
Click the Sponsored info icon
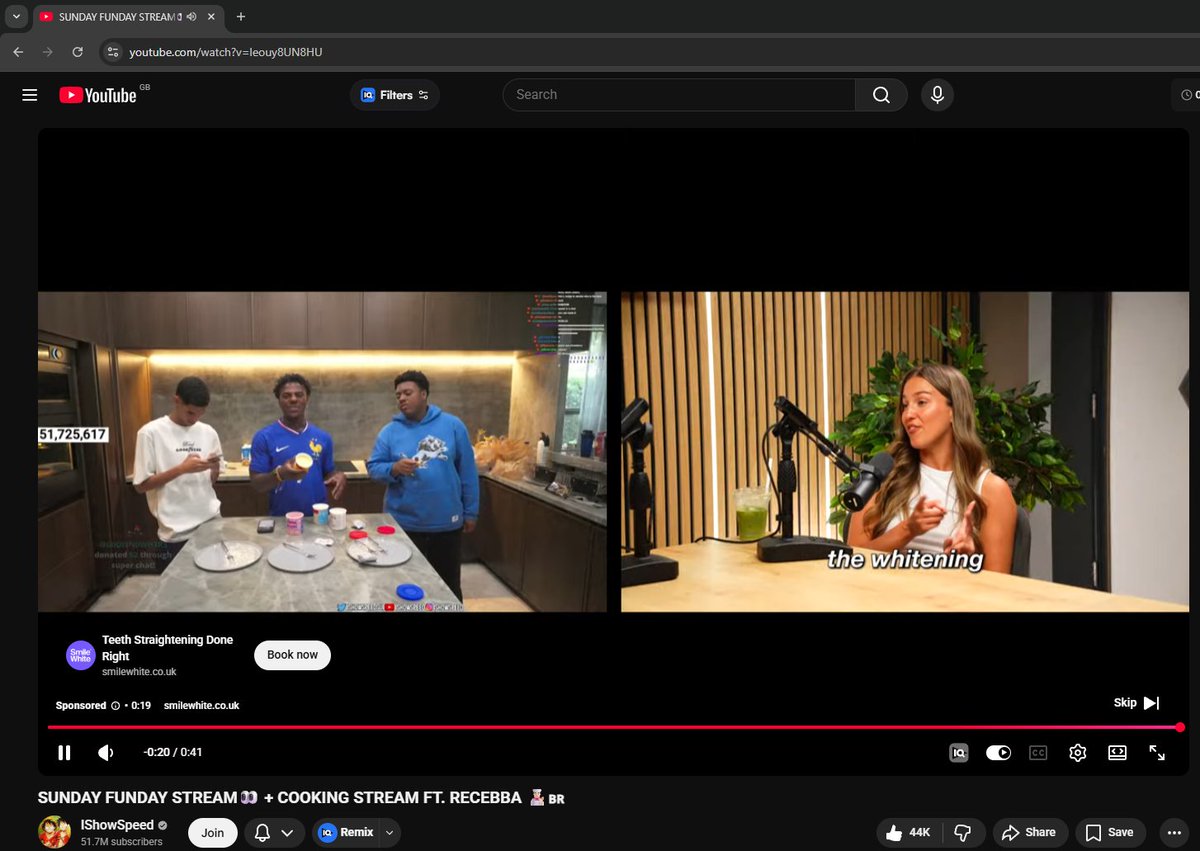(x=116, y=705)
